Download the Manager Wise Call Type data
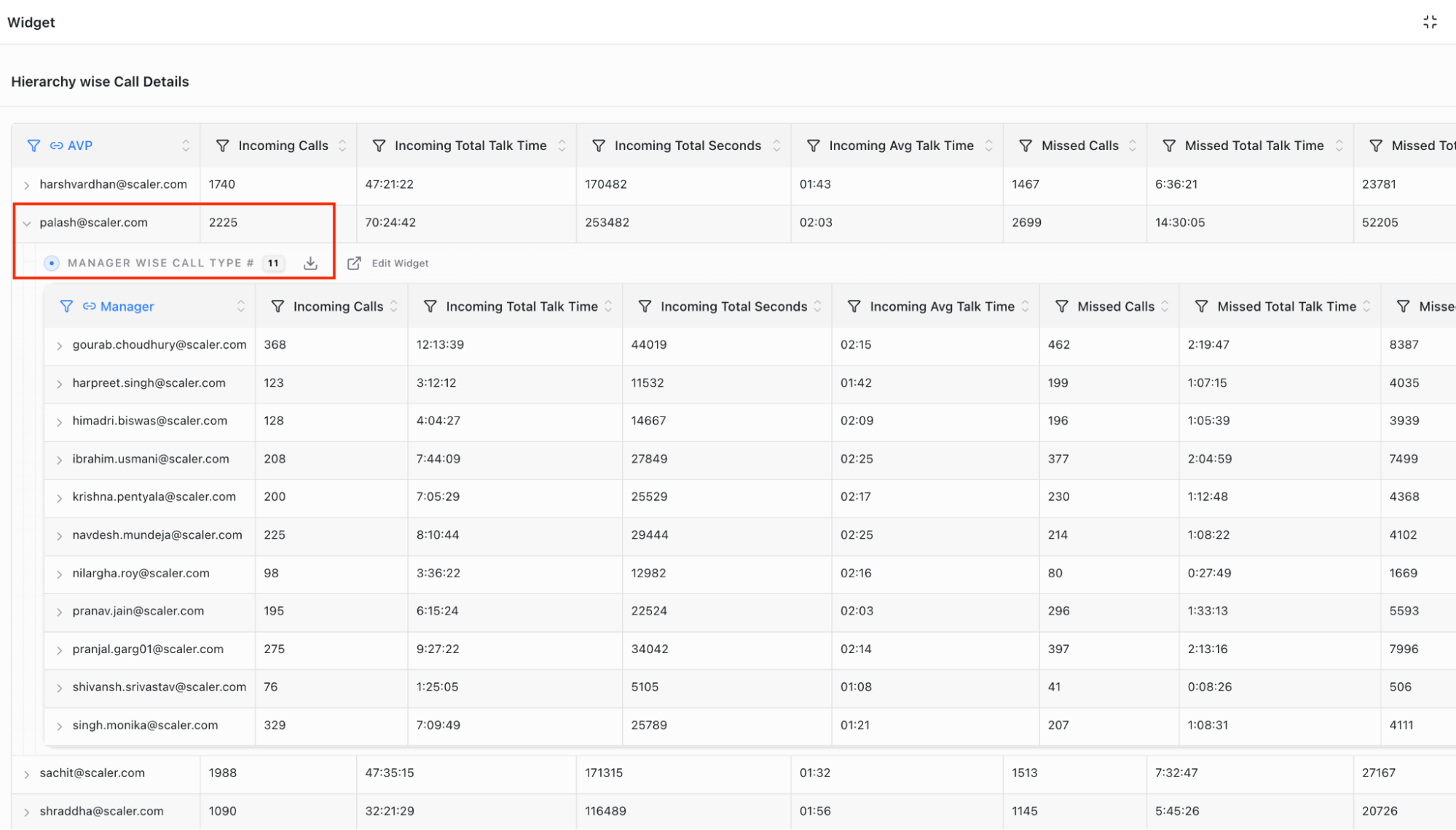1456x830 pixels. (311, 263)
